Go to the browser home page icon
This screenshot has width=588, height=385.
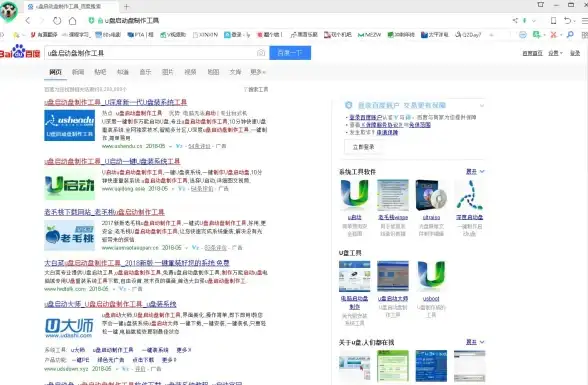coord(72,21)
